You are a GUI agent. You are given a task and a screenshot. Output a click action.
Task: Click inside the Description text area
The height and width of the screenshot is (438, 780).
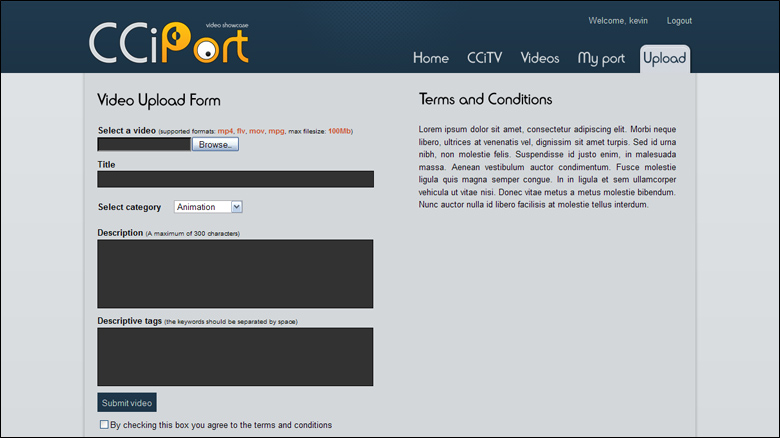pyautogui.click(x=235, y=273)
